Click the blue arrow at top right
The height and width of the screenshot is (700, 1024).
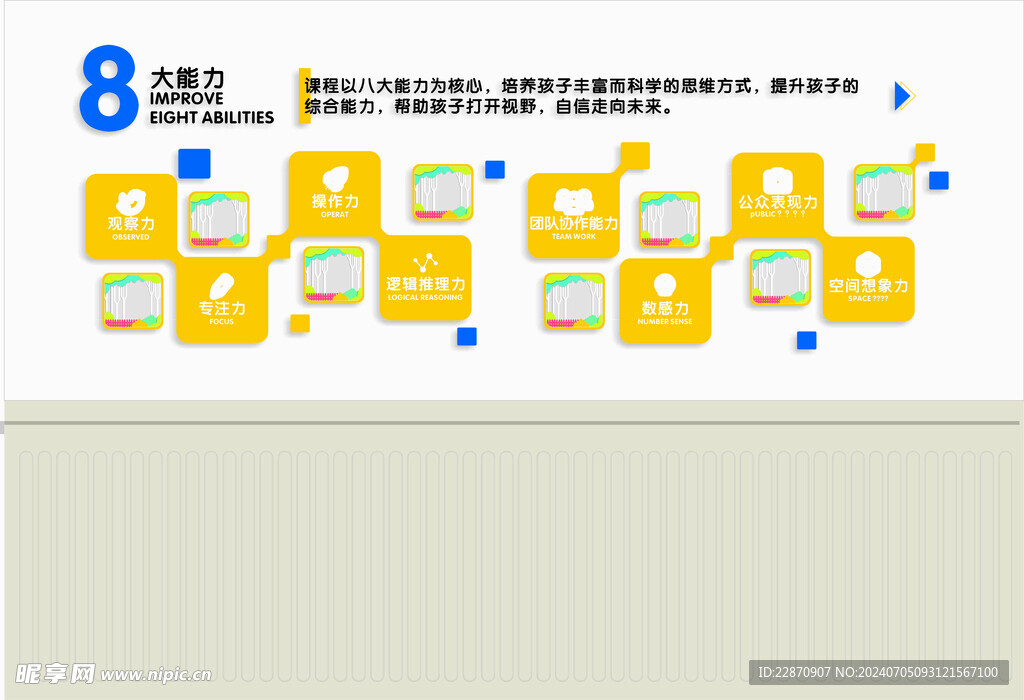tap(903, 95)
